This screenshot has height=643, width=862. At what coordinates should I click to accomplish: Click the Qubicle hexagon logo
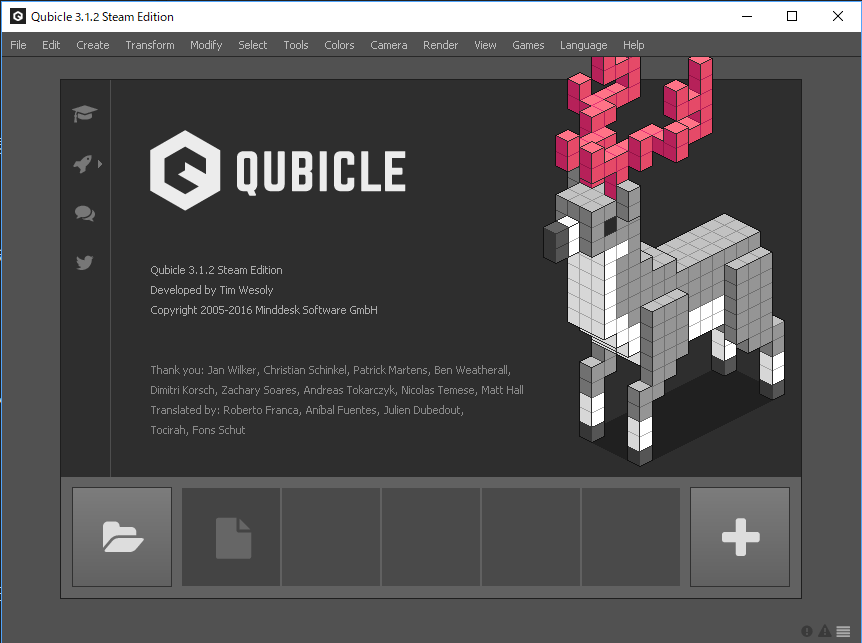[185, 170]
